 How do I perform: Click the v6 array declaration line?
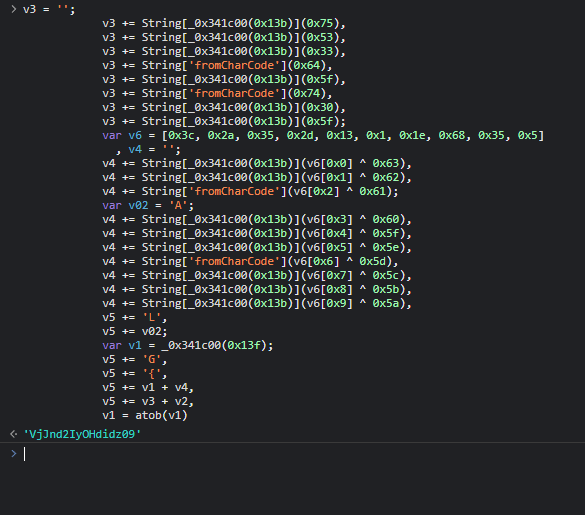(x=323, y=135)
